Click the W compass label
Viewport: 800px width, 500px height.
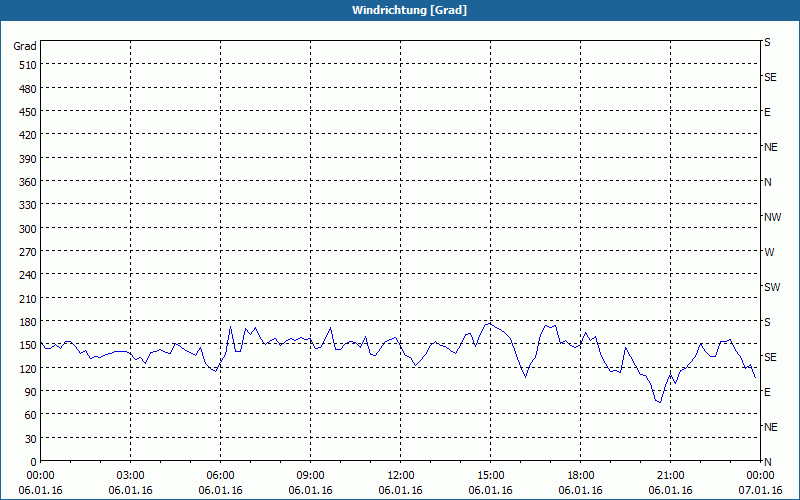769,252
